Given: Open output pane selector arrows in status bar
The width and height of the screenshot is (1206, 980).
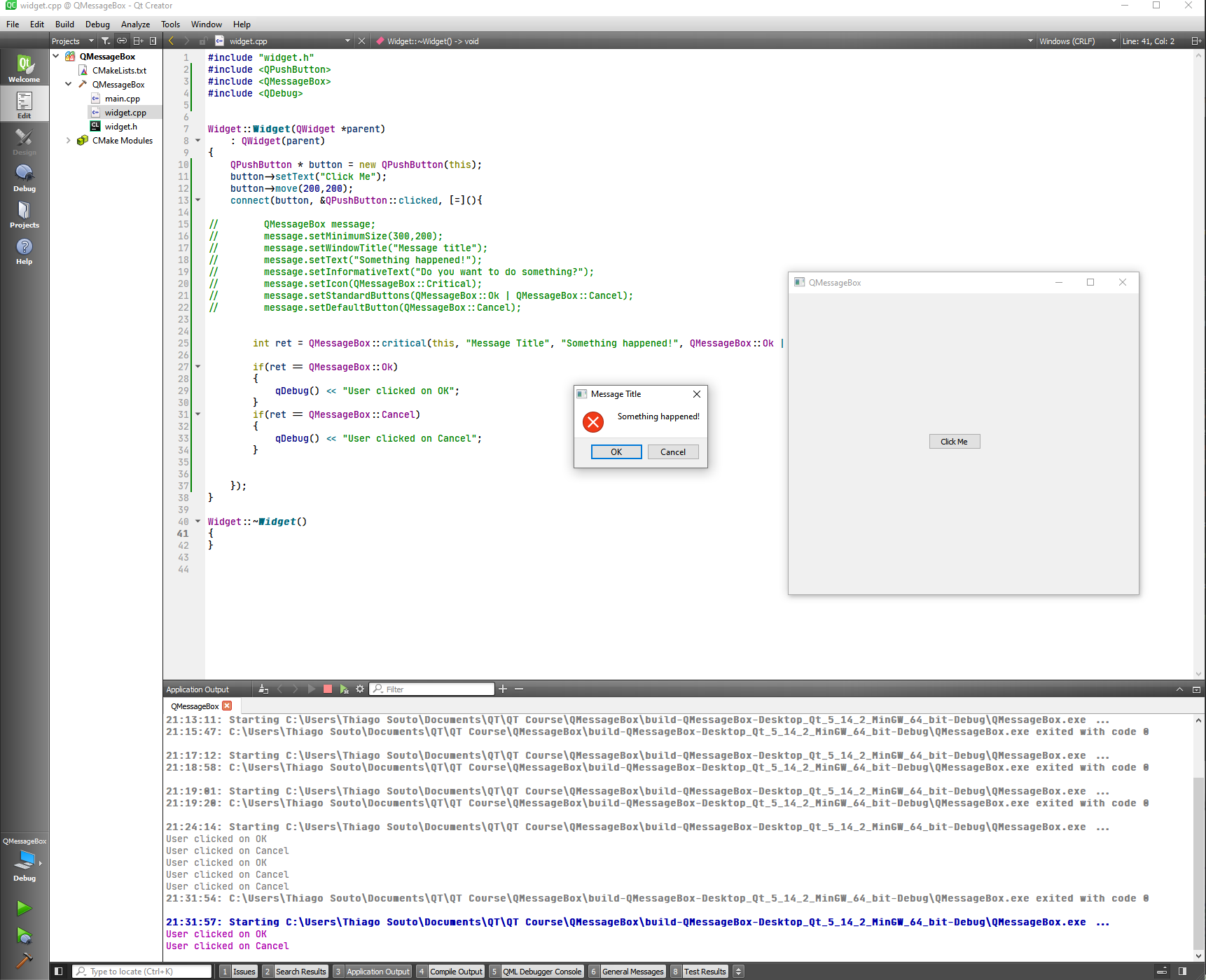Looking at the screenshot, I should (x=738, y=972).
